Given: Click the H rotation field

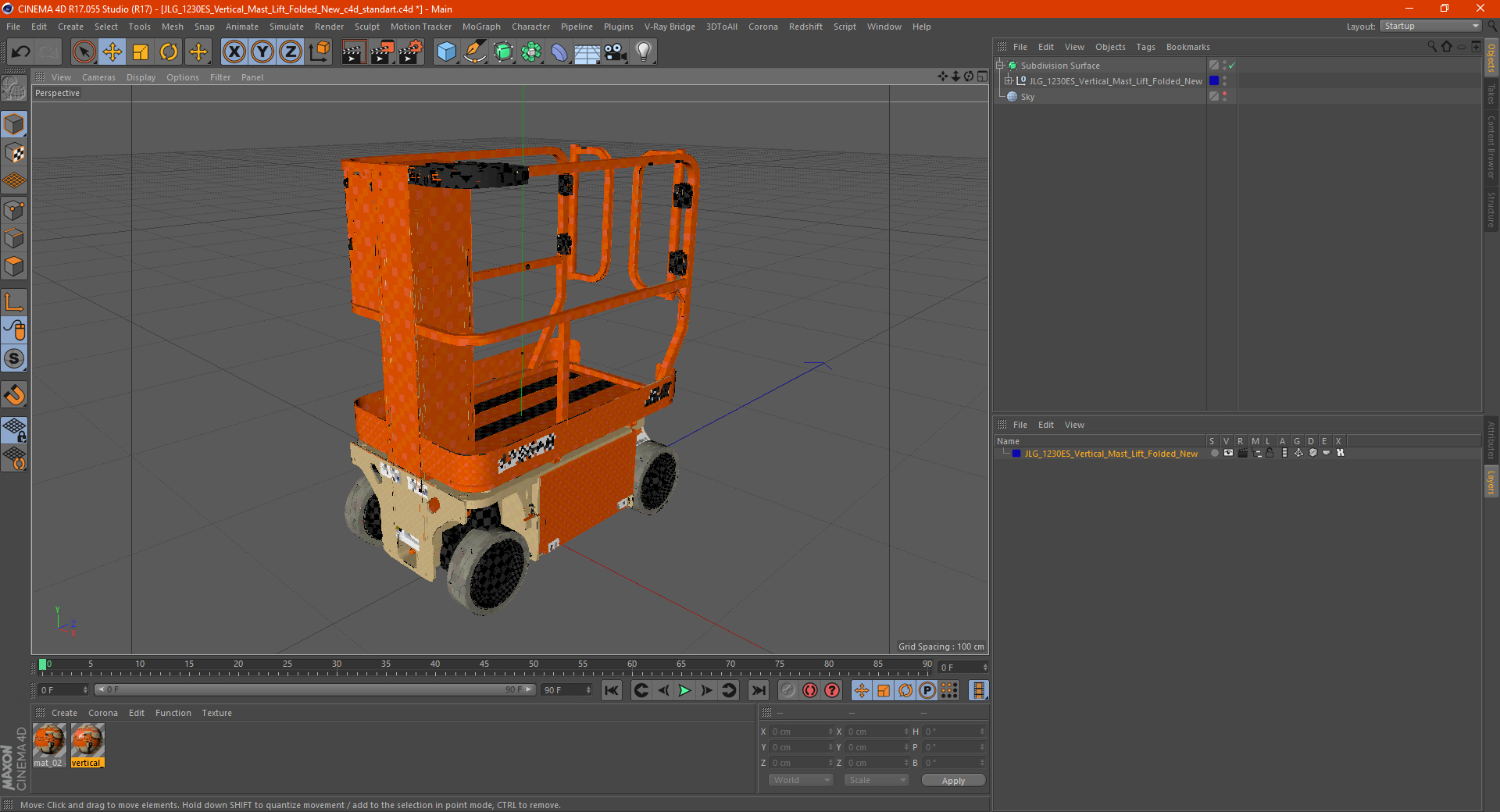Looking at the screenshot, I should pyautogui.click(x=955, y=732).
